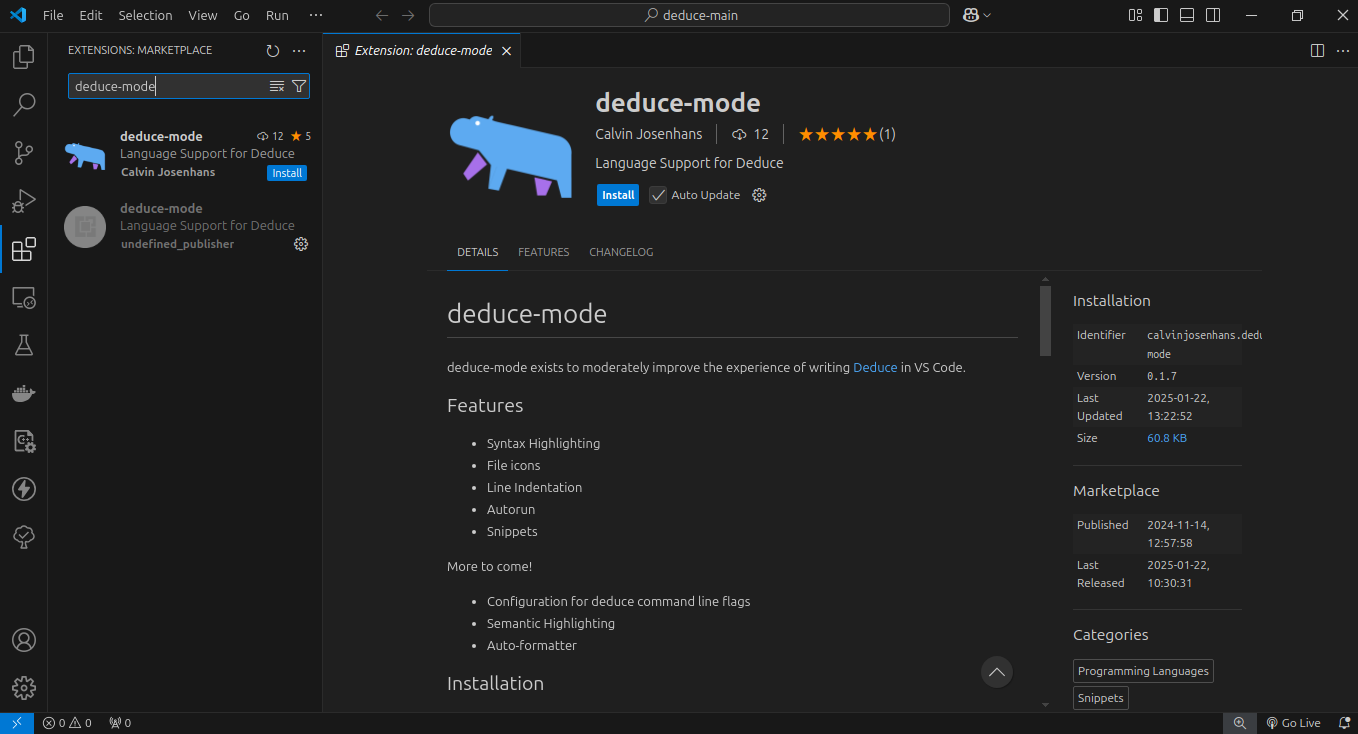Open the File menu

(x=53, y=15)
